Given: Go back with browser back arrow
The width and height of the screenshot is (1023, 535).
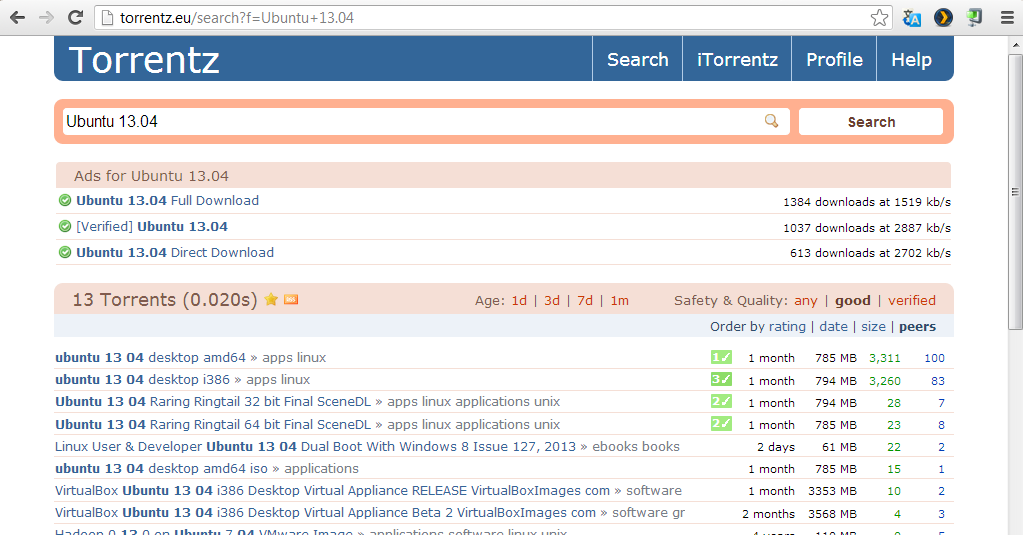Looking at the screenshot, I should pyautogui.click(x=17, y=18).
